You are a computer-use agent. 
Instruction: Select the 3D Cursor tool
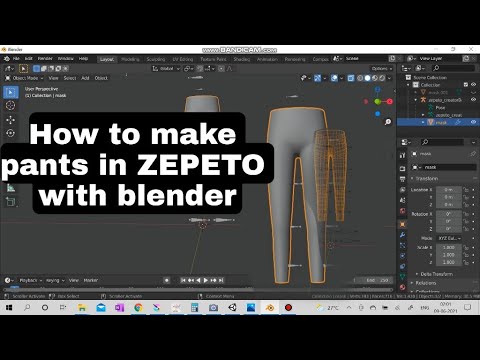click(x=11, y=105)
